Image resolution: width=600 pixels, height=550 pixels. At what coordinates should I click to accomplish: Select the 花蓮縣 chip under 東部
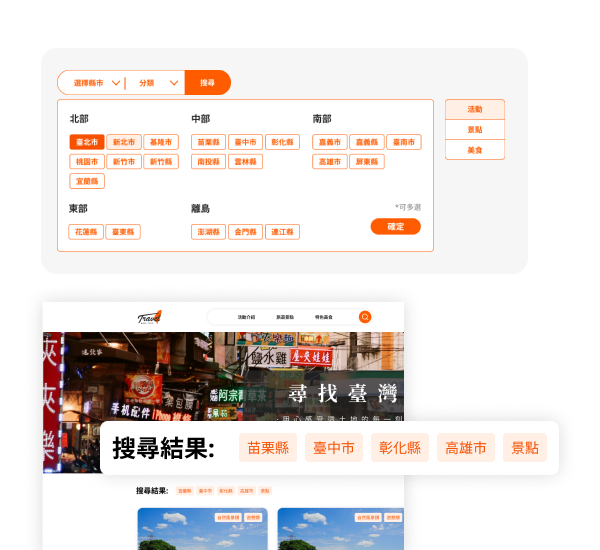[86, 232]
